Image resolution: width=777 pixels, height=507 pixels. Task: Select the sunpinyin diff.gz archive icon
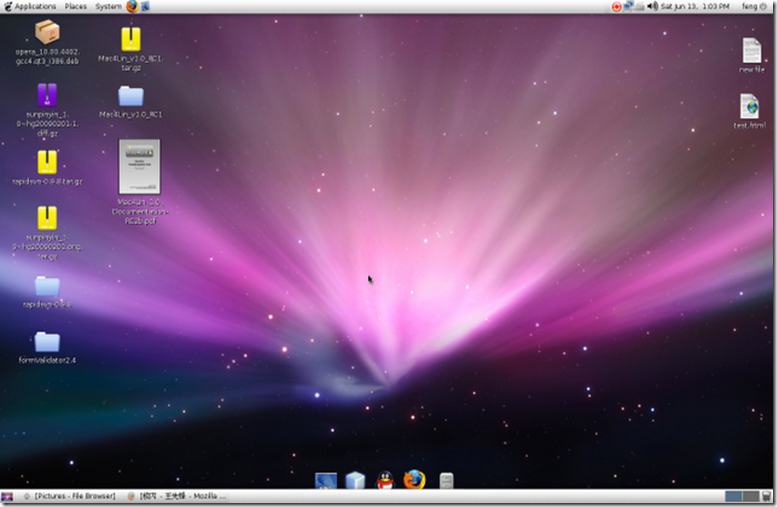47,95
